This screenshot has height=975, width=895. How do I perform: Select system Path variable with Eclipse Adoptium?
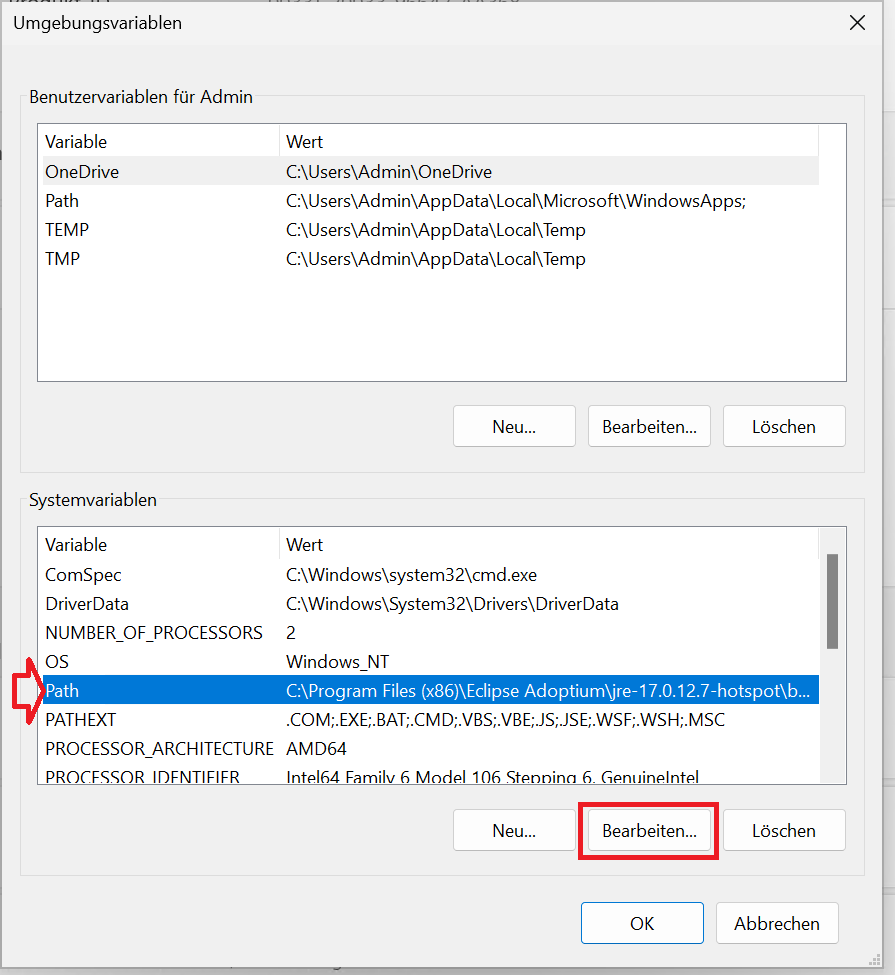tap(429, 690)
